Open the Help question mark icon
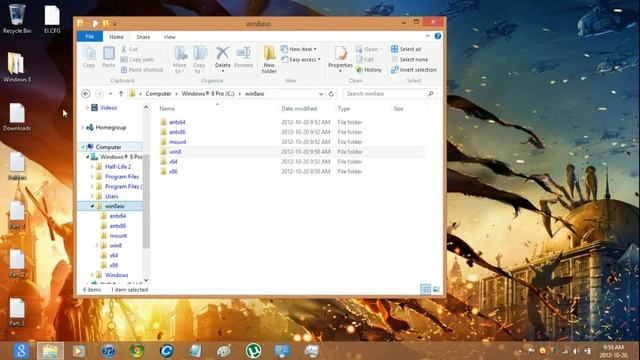The image size is (640, 360). click(x=438, y=36)
